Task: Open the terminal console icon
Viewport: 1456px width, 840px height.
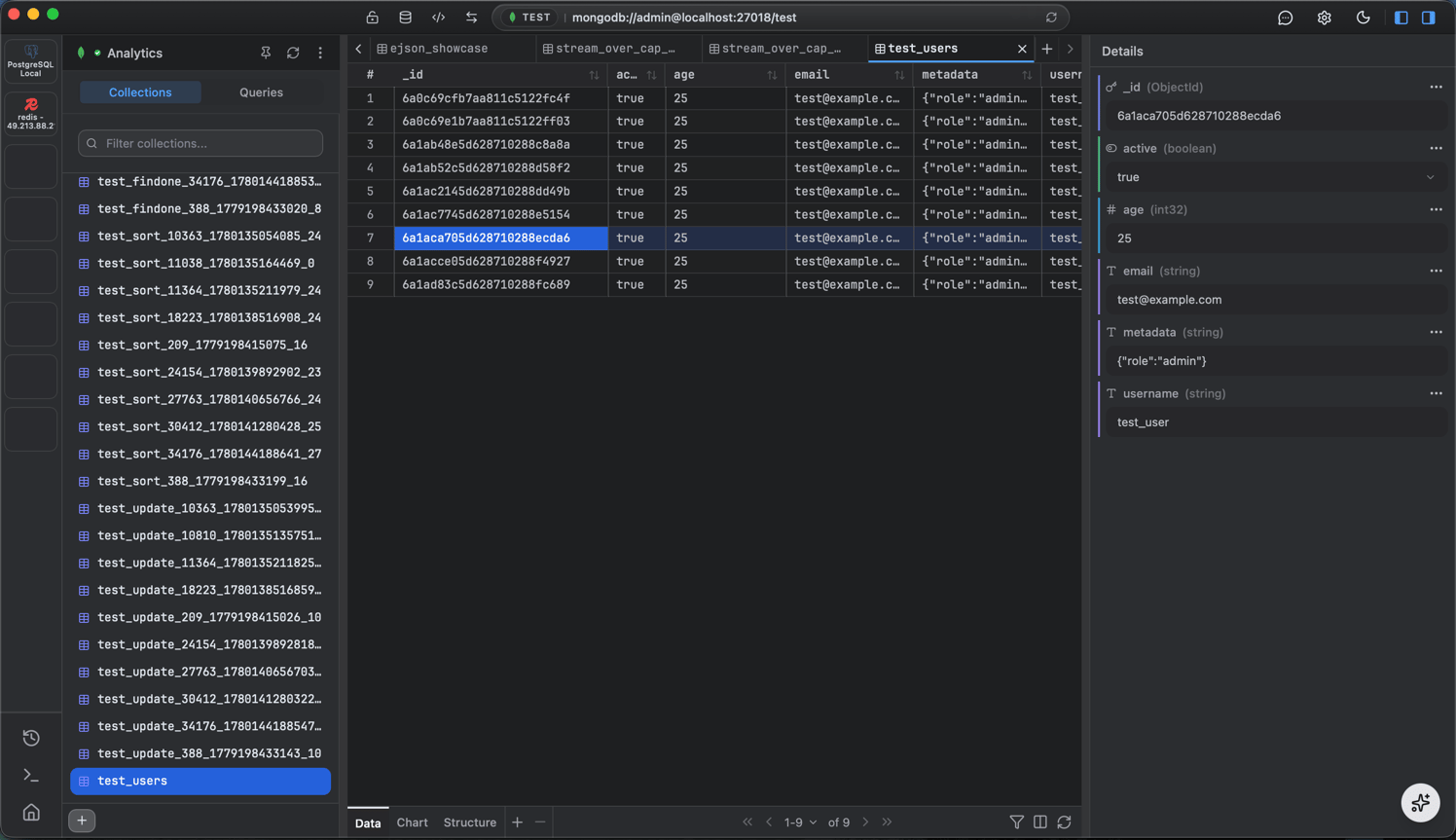Action: point(31,775)
